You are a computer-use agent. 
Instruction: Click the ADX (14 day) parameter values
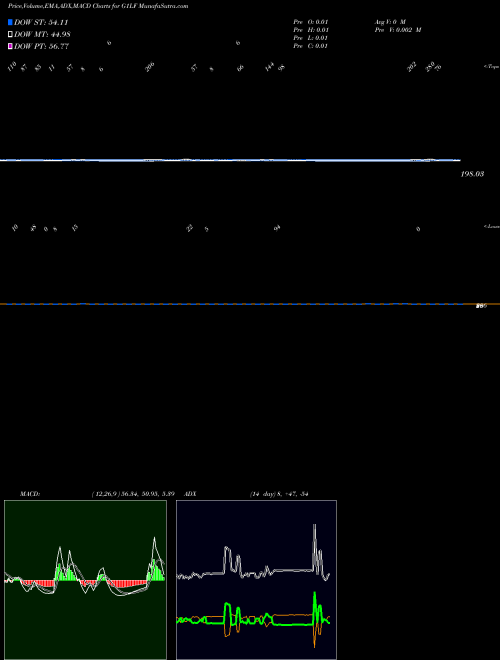click(x=279, y=494)
